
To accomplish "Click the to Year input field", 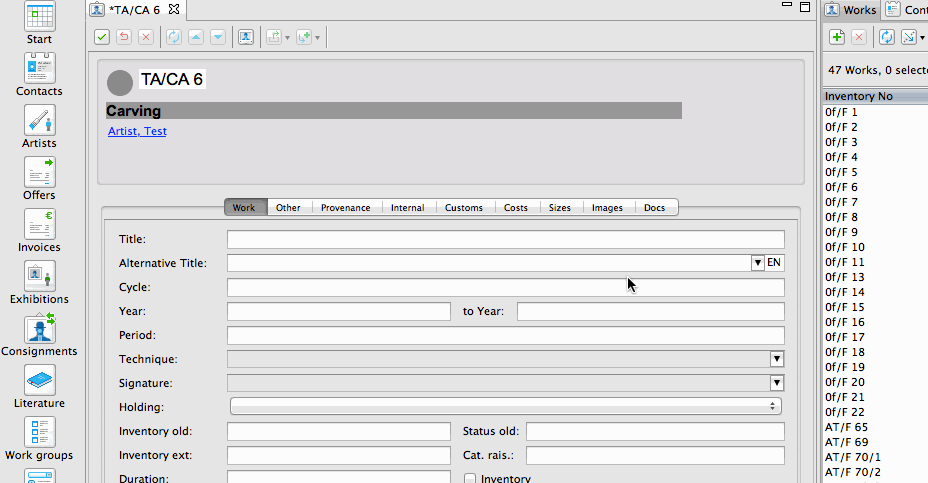I will click(x=651, y=311).
